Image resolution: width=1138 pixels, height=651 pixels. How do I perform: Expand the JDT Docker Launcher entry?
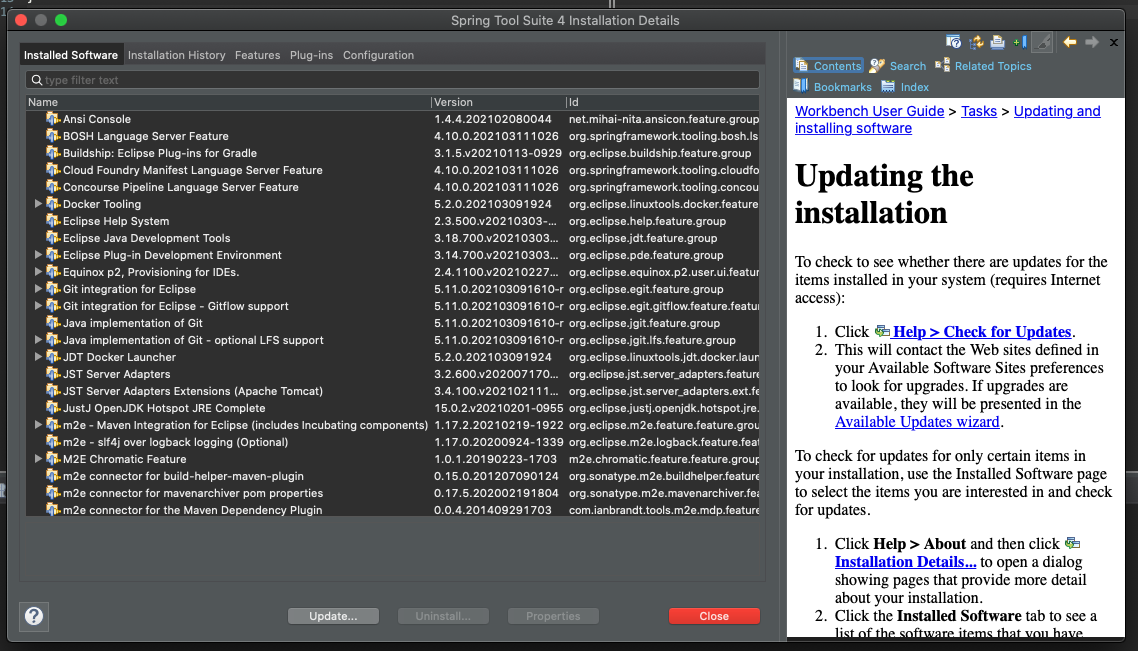click(38, 357)
